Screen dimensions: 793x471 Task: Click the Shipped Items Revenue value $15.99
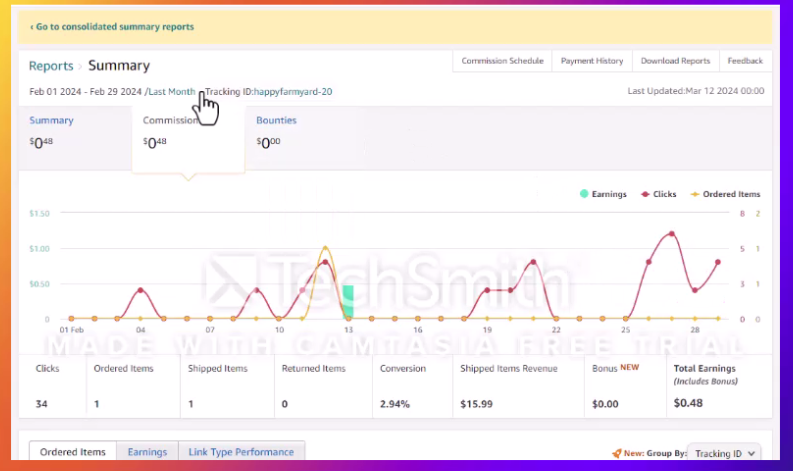coord(476,404)
